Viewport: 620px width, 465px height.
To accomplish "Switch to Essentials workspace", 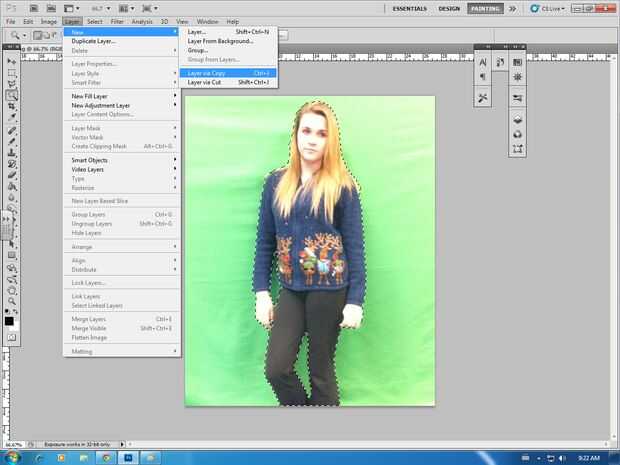I will (410, 8).
